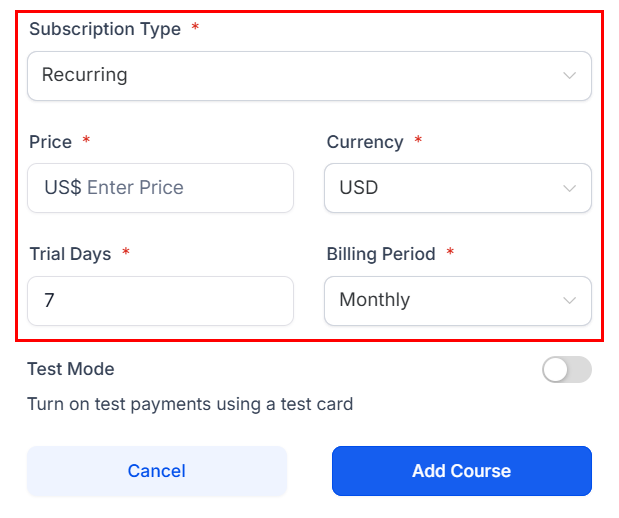
Task: Click the Subscription Type label
Action: point(105,29)
